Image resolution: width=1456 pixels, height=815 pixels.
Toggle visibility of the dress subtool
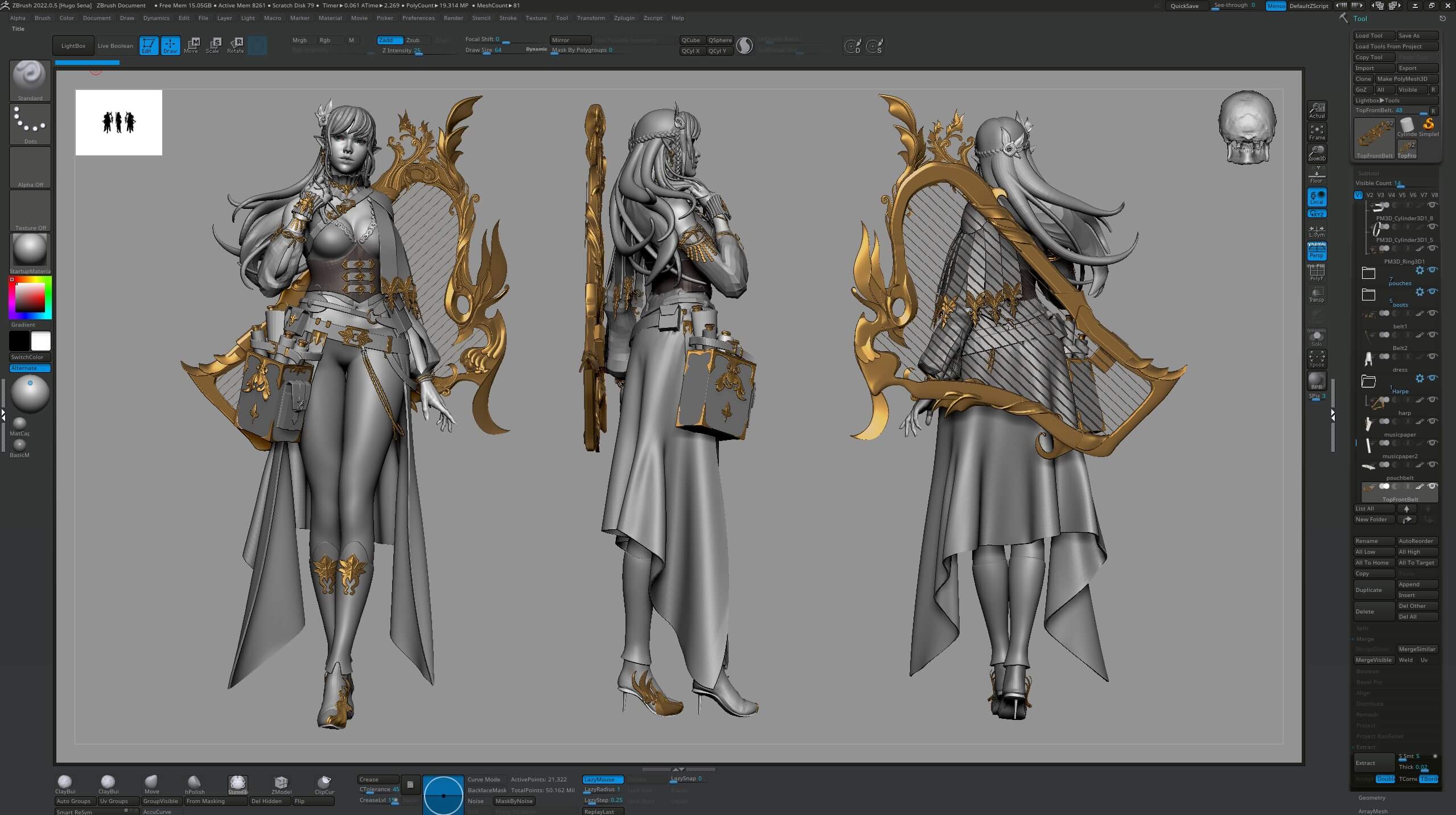point(1432,356)
